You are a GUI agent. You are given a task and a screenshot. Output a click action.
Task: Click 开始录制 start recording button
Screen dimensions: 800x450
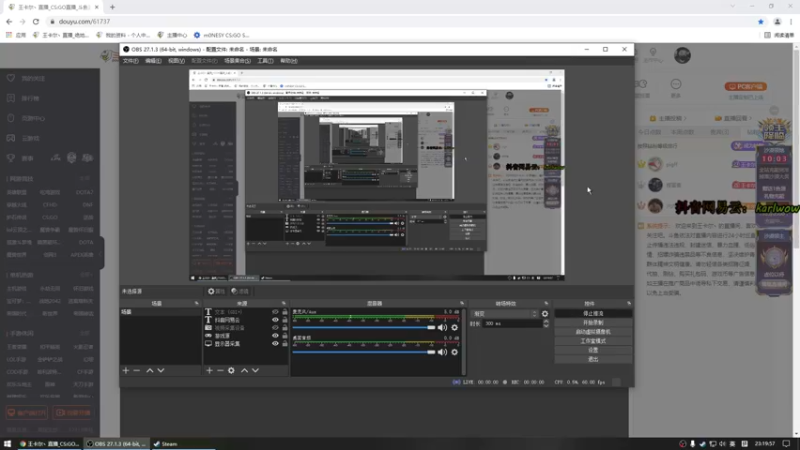(593, 322)
